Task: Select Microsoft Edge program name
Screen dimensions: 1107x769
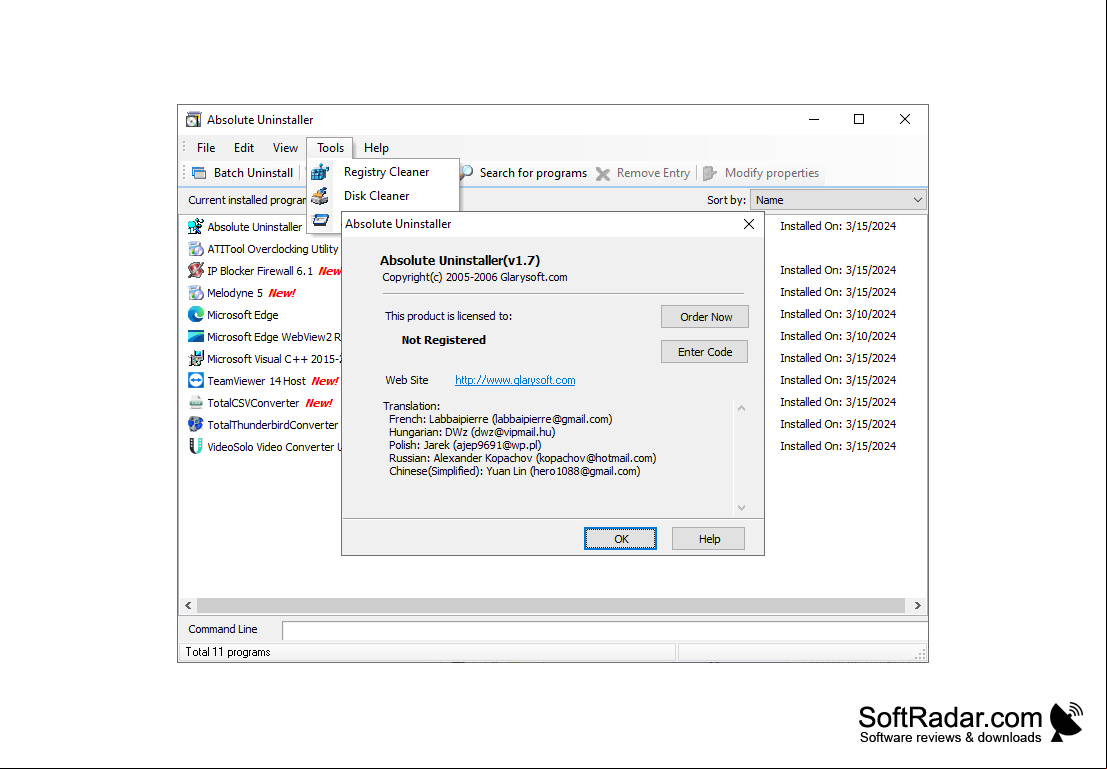Action: click(x=243, y=315)
